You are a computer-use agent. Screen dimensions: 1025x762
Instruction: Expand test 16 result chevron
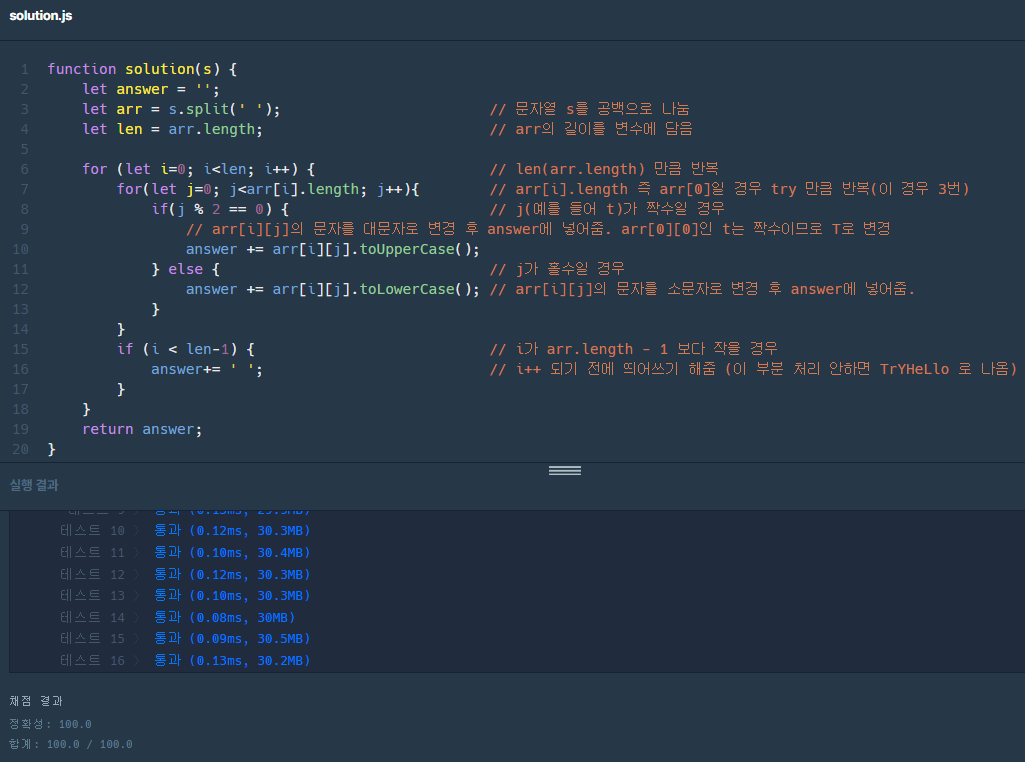coord(137,661)
